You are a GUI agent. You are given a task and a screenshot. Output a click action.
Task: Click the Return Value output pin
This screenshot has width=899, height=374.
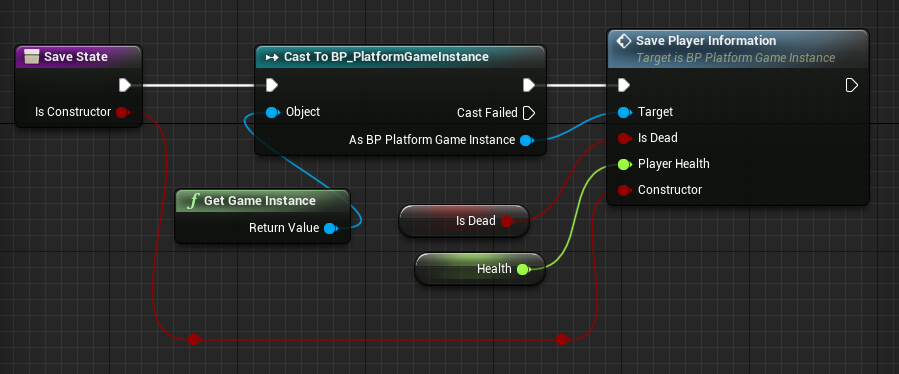coord(330,228)
